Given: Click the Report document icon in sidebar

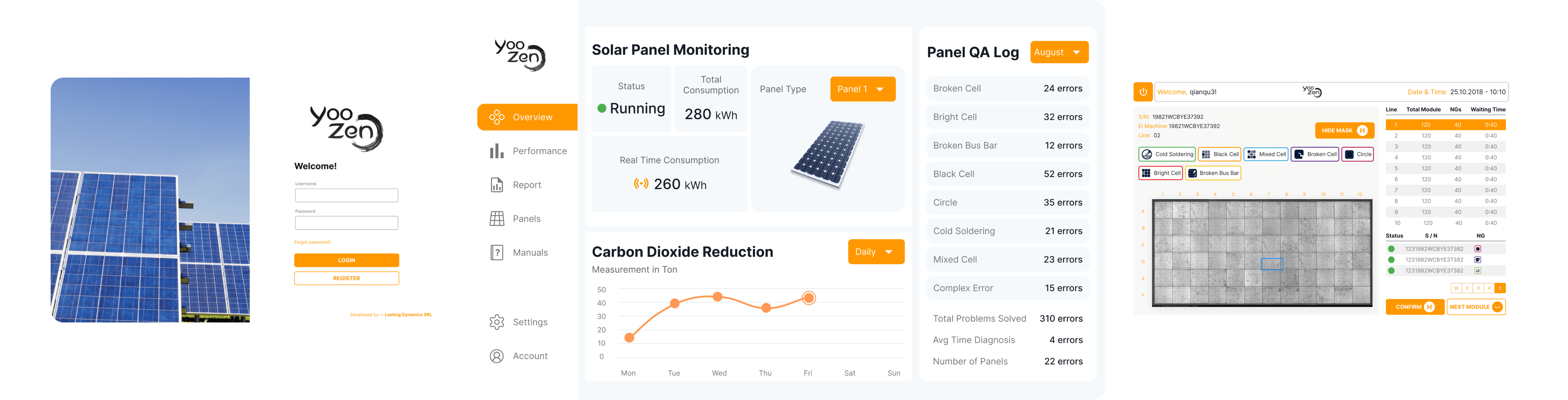Looking at the screenshot, I should point(497,185).
